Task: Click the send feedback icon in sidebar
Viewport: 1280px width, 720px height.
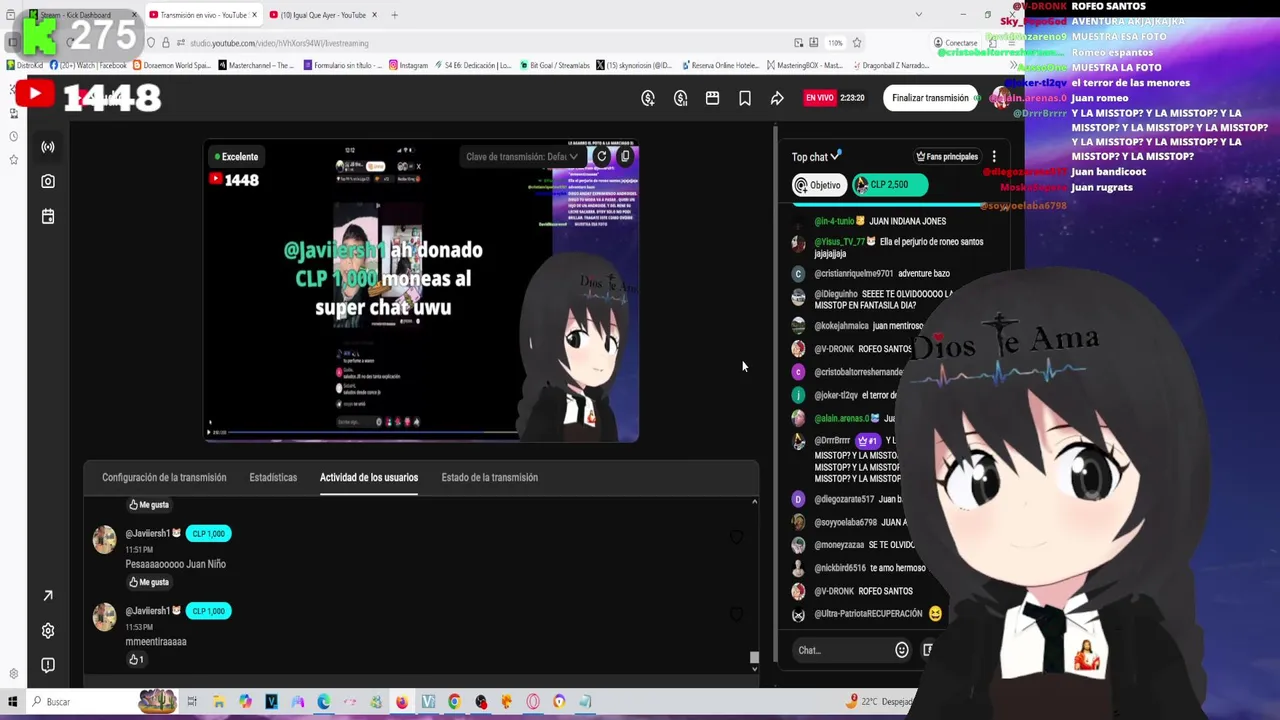Action: pos(48,665)
